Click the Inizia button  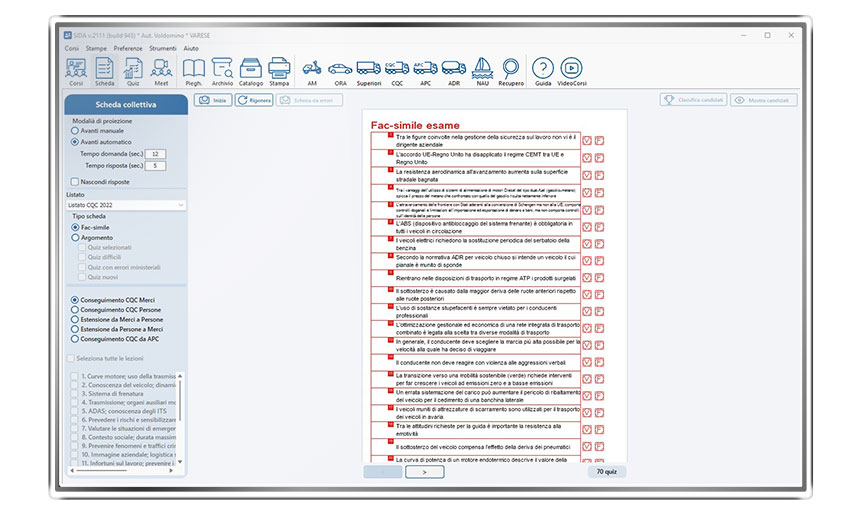[213, 100]
